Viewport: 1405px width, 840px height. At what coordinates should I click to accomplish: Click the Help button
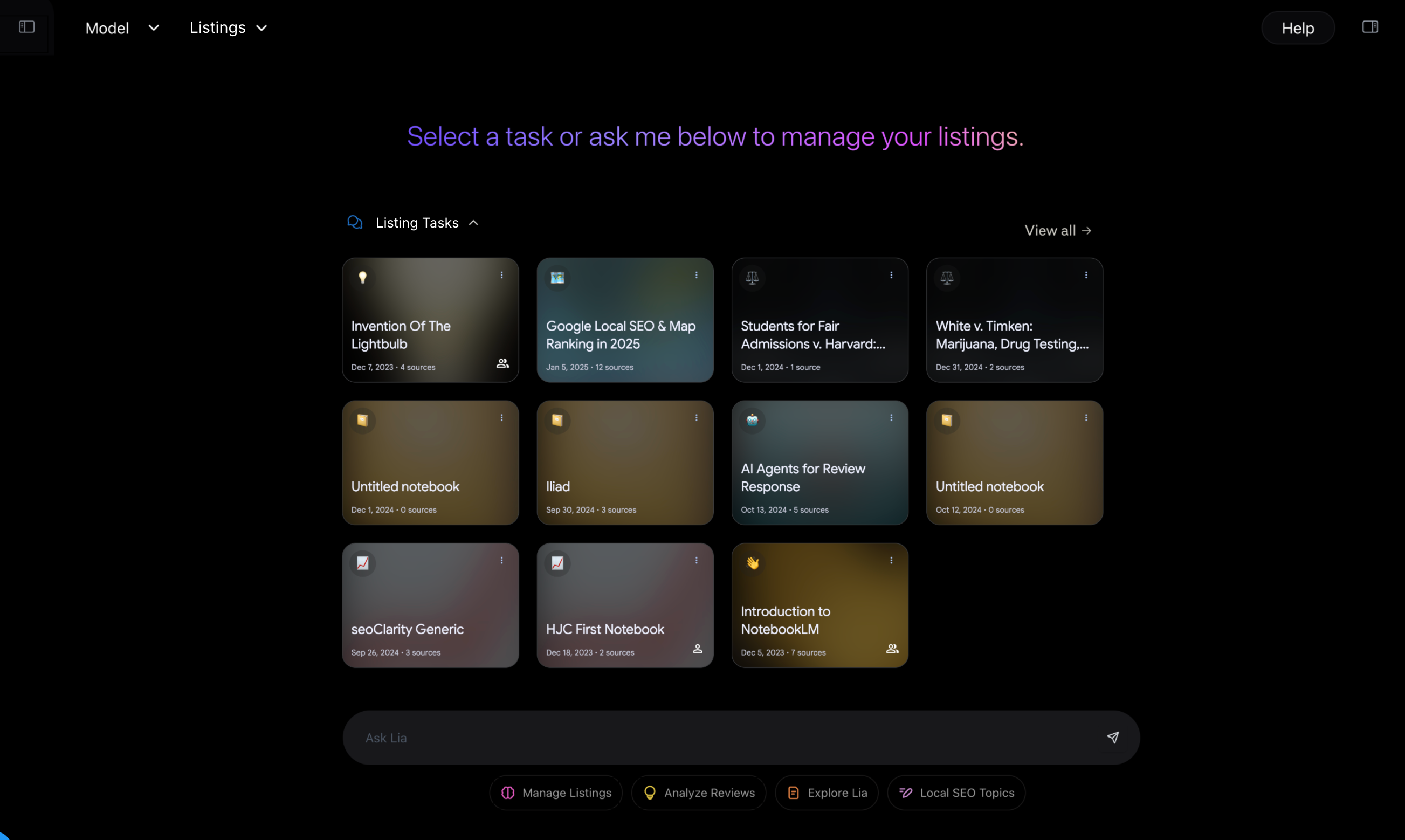click(1298, 27)
